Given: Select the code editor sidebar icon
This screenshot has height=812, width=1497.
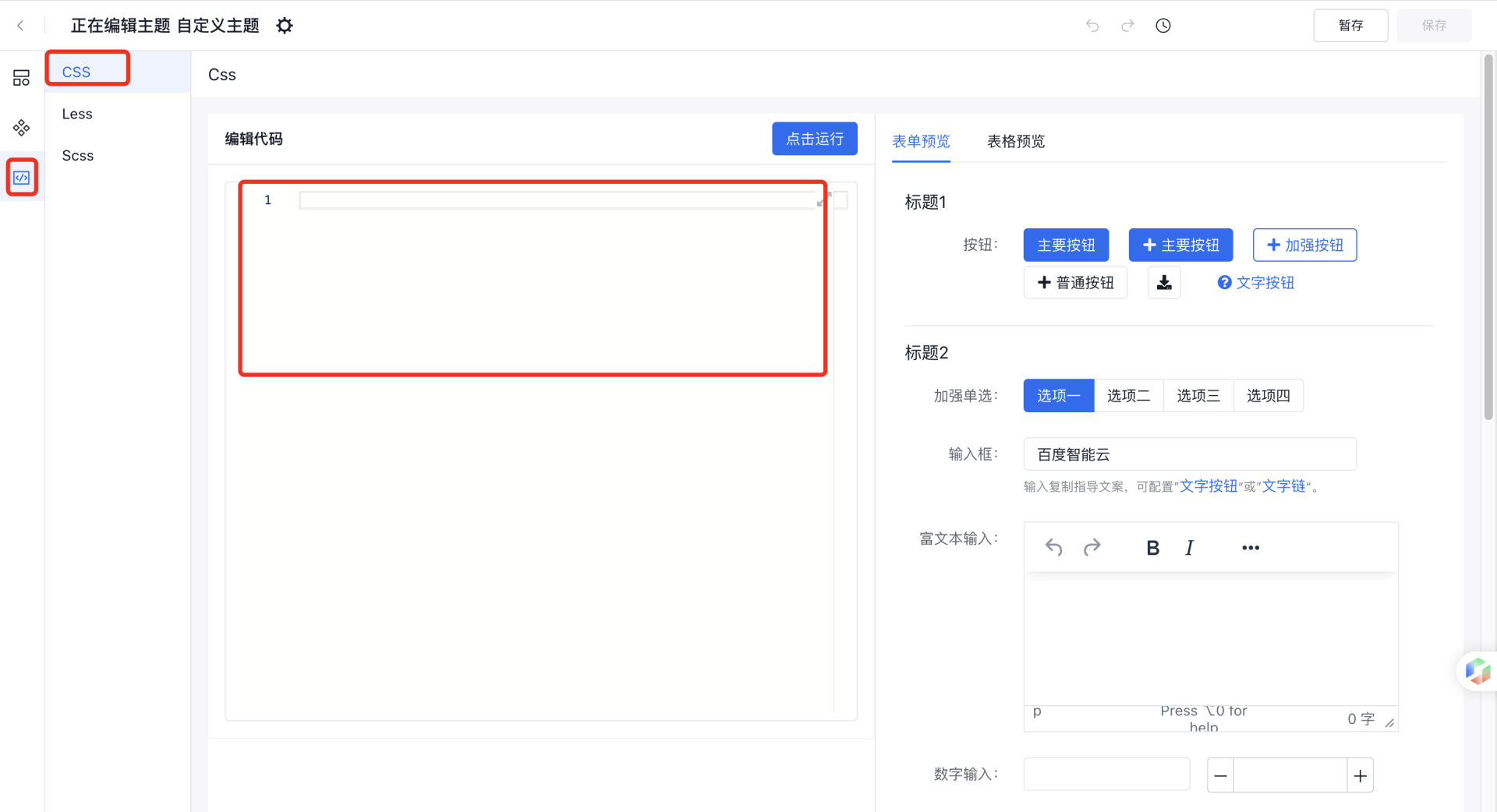Looking at the screenshot, I should [22, 178].
